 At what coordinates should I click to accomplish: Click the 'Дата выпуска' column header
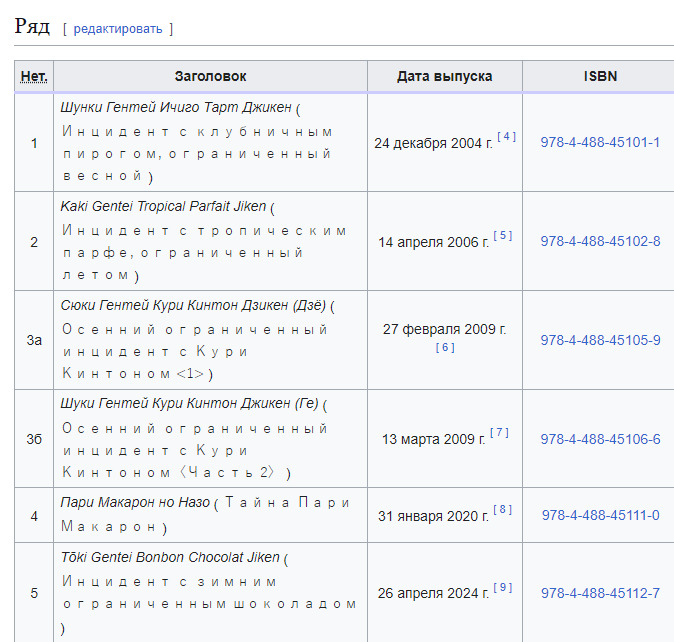(x=444, y=76)
